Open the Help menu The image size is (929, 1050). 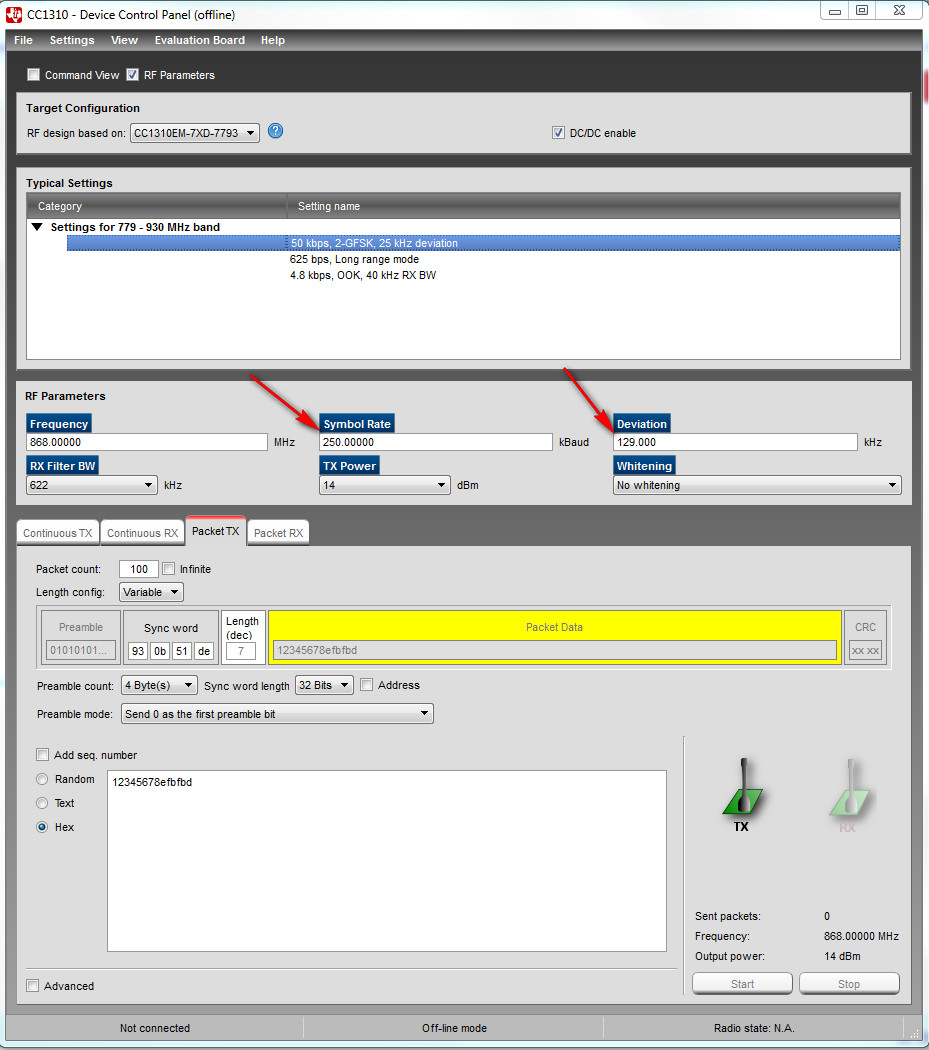[x=273, y=40]
